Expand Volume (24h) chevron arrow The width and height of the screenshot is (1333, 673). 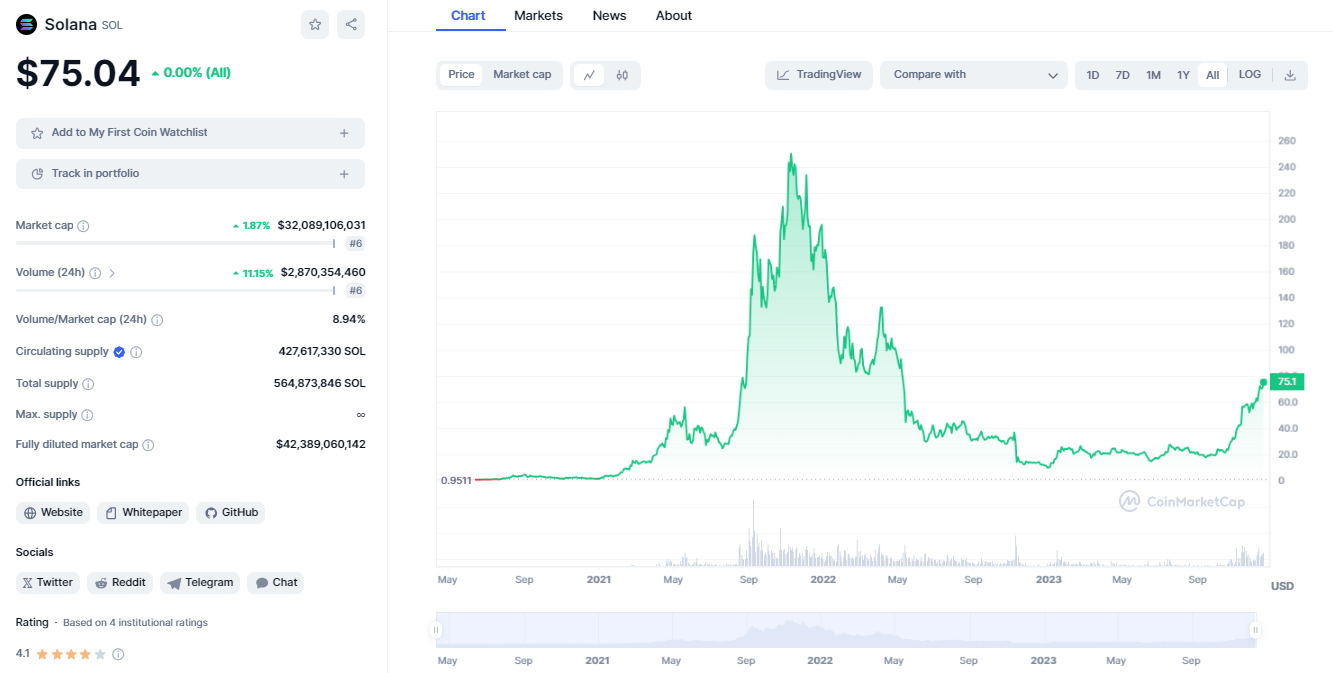pos(112,273)
